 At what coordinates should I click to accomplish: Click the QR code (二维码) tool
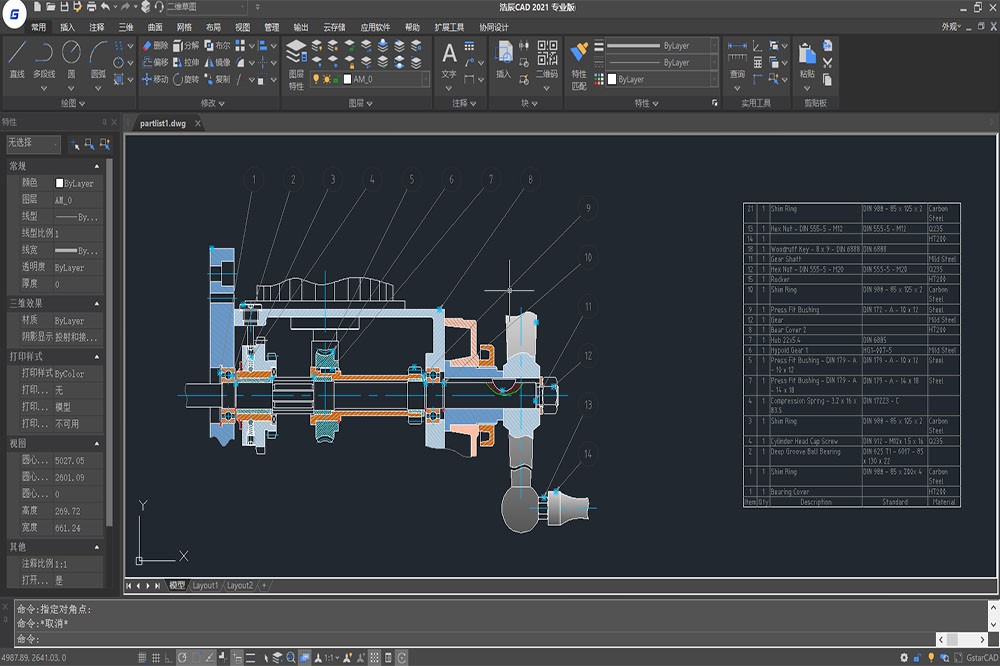click(547, 60)
